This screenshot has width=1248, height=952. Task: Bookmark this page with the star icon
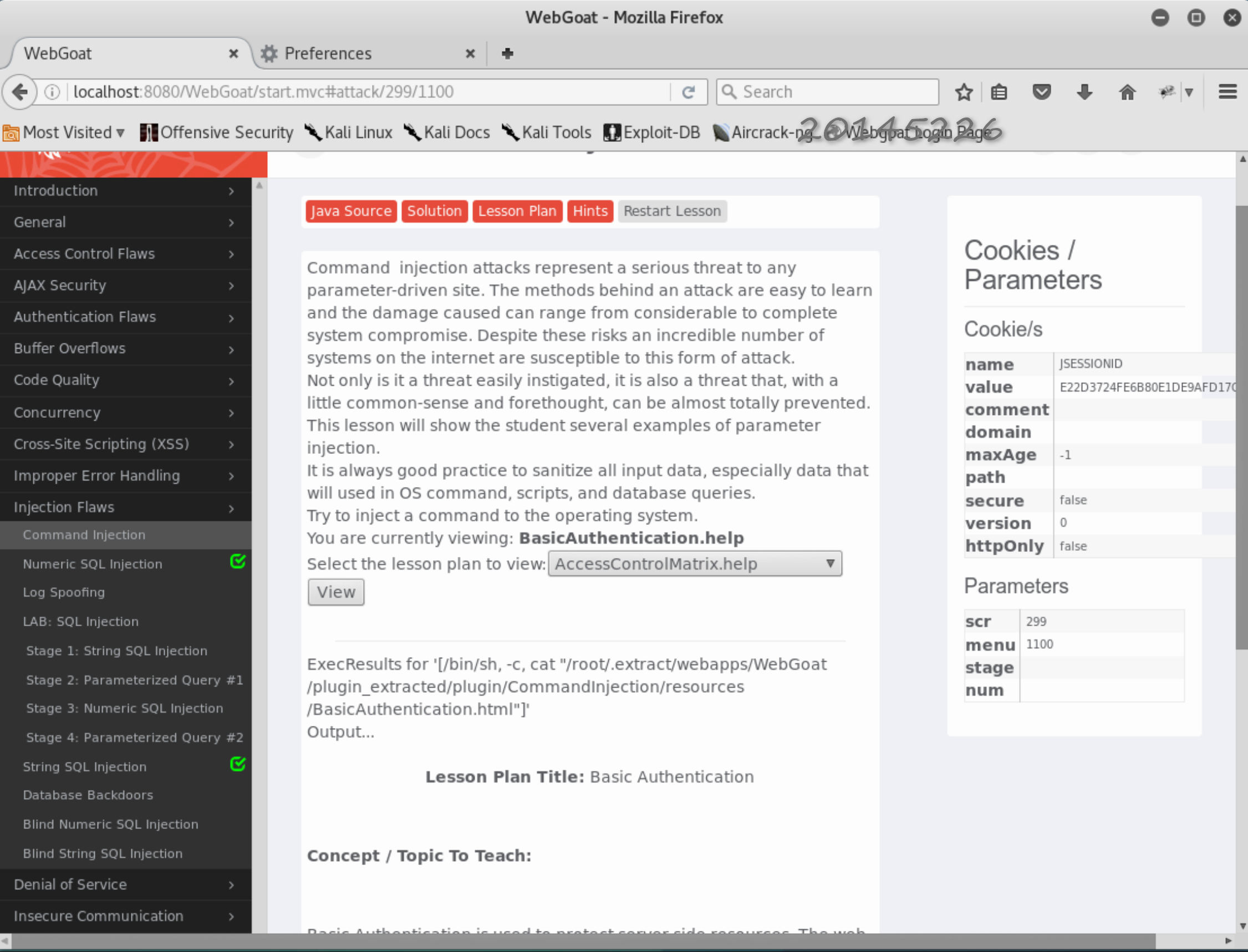click(964, 92)
